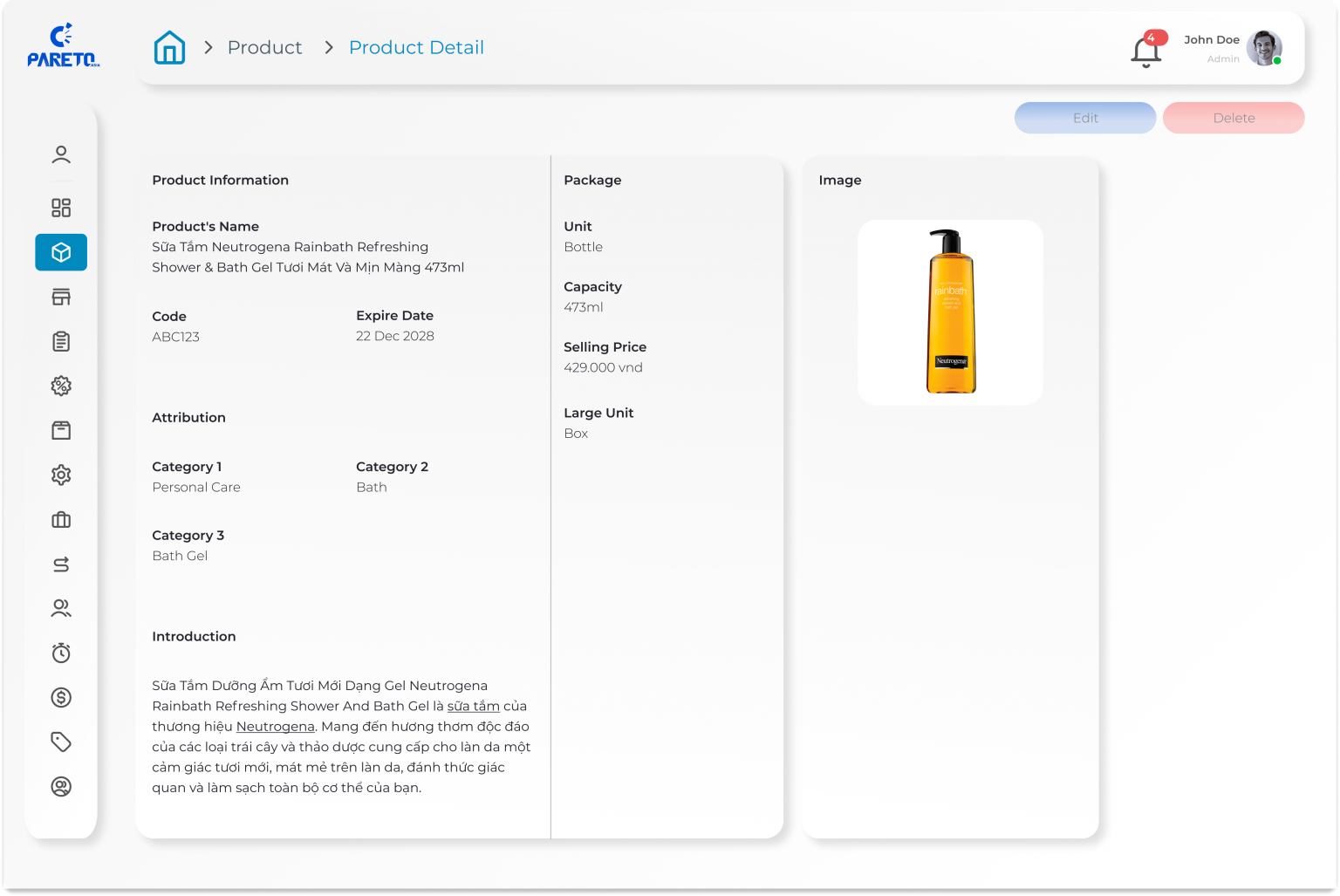Click the Product Information heading
Screen dimensions: 1340x896
220,180
